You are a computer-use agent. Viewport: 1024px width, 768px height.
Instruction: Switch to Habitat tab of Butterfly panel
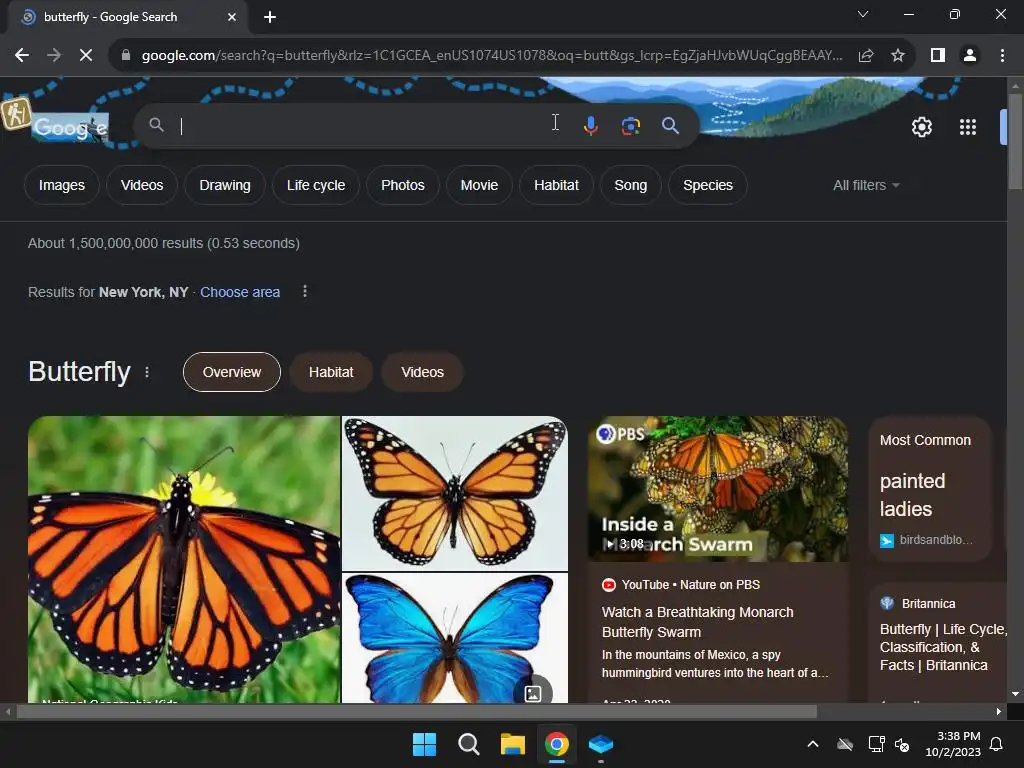(x=331, y=372)
